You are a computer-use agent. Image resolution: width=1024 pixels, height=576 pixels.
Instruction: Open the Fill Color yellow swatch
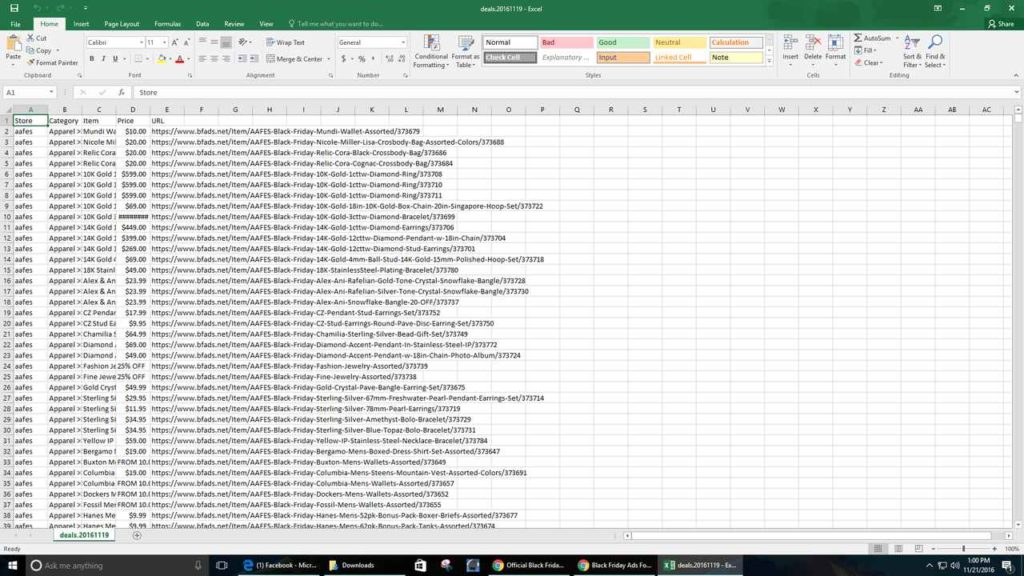click(x=161, y=59)
